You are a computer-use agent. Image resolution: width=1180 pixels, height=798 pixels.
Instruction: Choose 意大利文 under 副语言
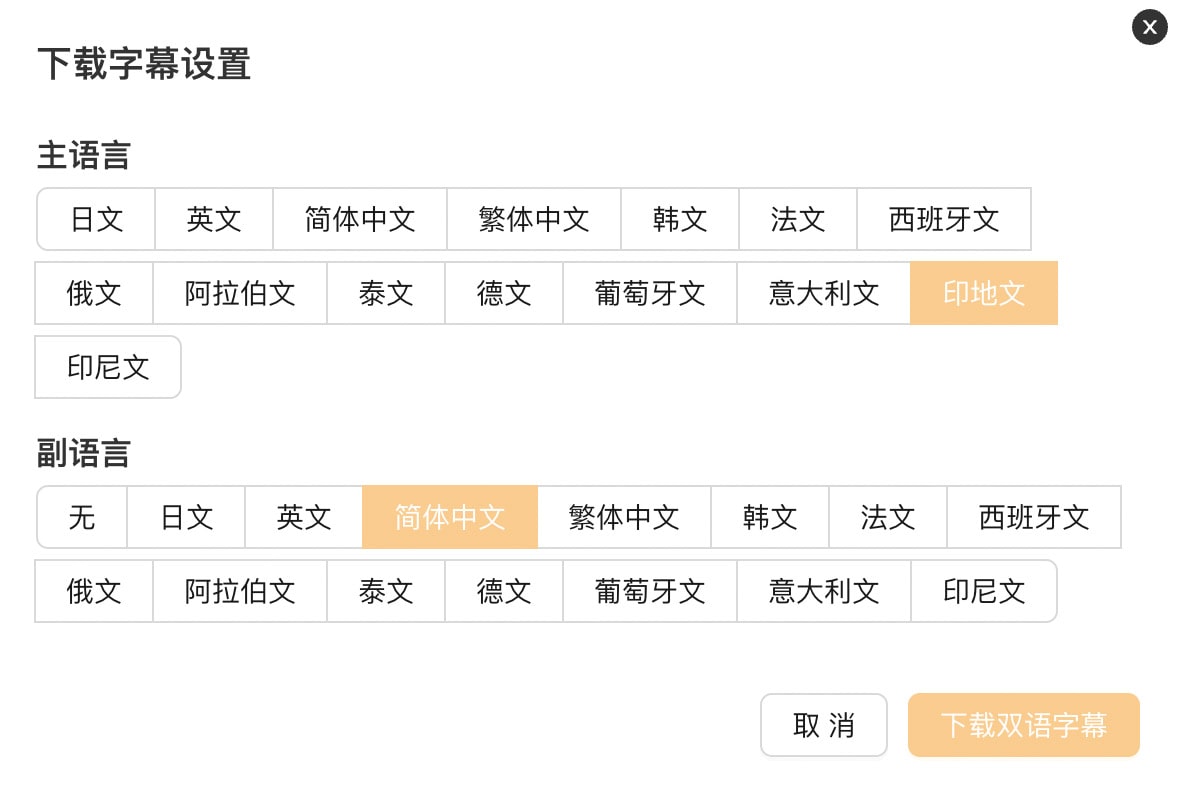pyautogui.click(x=823, y=591)
